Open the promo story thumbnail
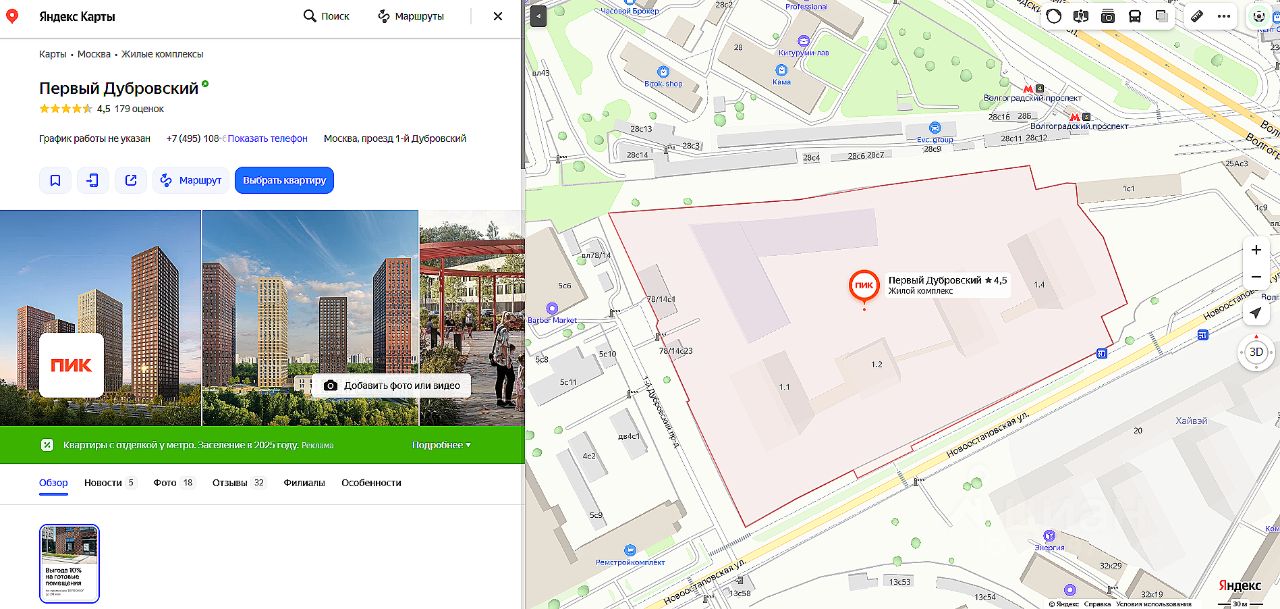Screen dimensions: 1280x609 click(69, 564)
